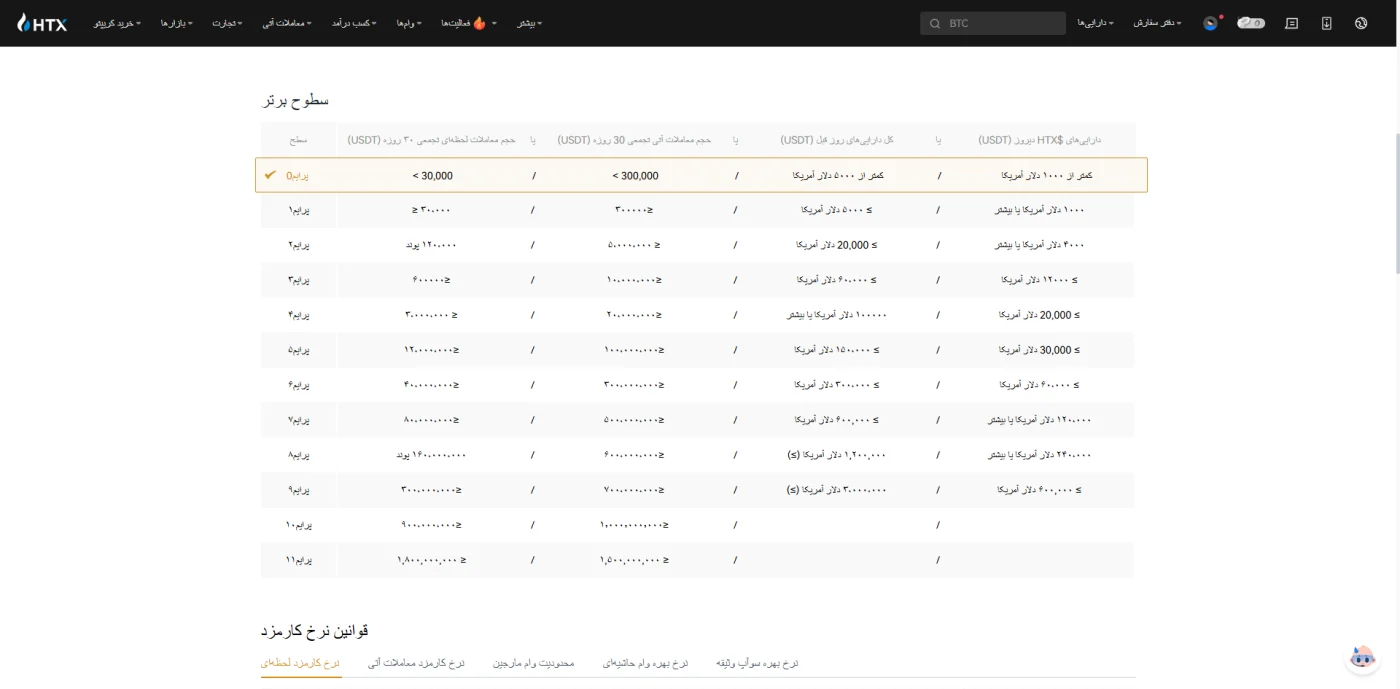Click the پرایم8 level cell

(299, 455)
